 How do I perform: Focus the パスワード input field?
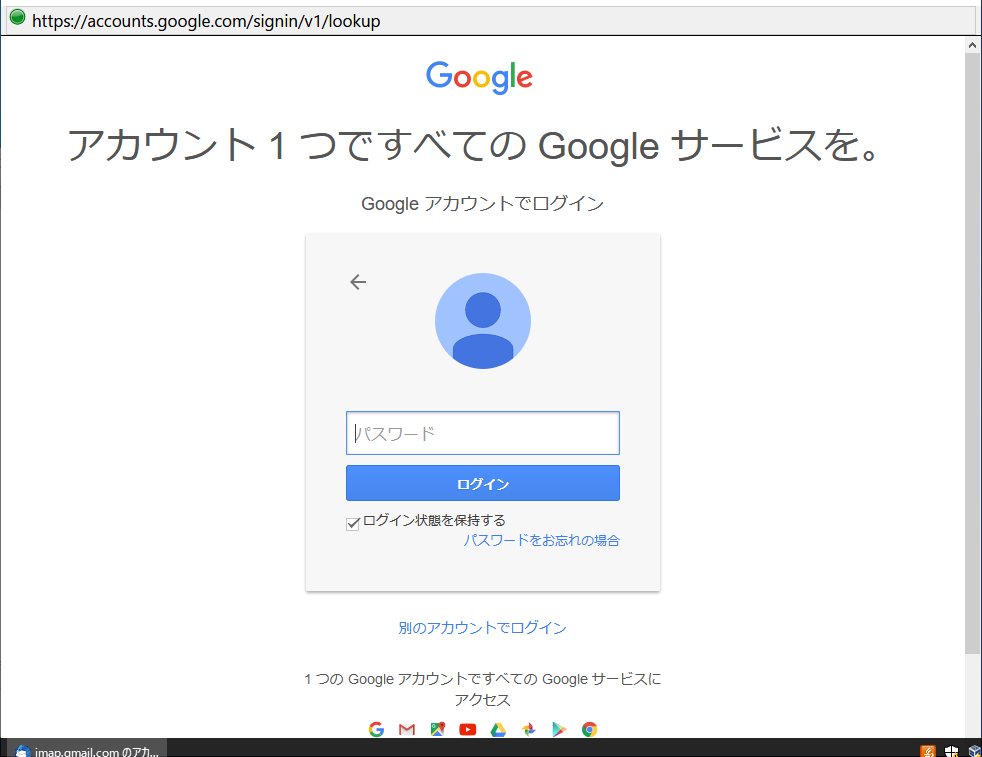point(483,433)
